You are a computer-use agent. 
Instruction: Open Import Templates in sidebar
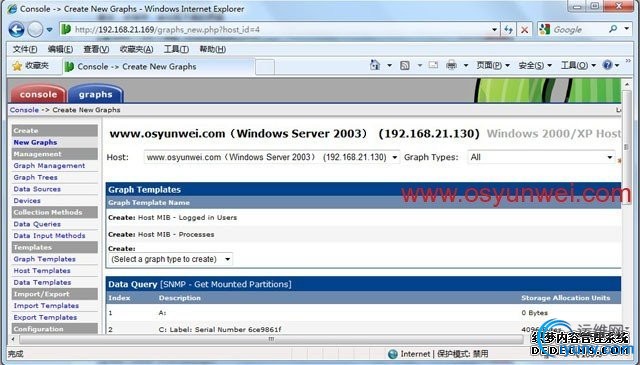coord(46,305)
